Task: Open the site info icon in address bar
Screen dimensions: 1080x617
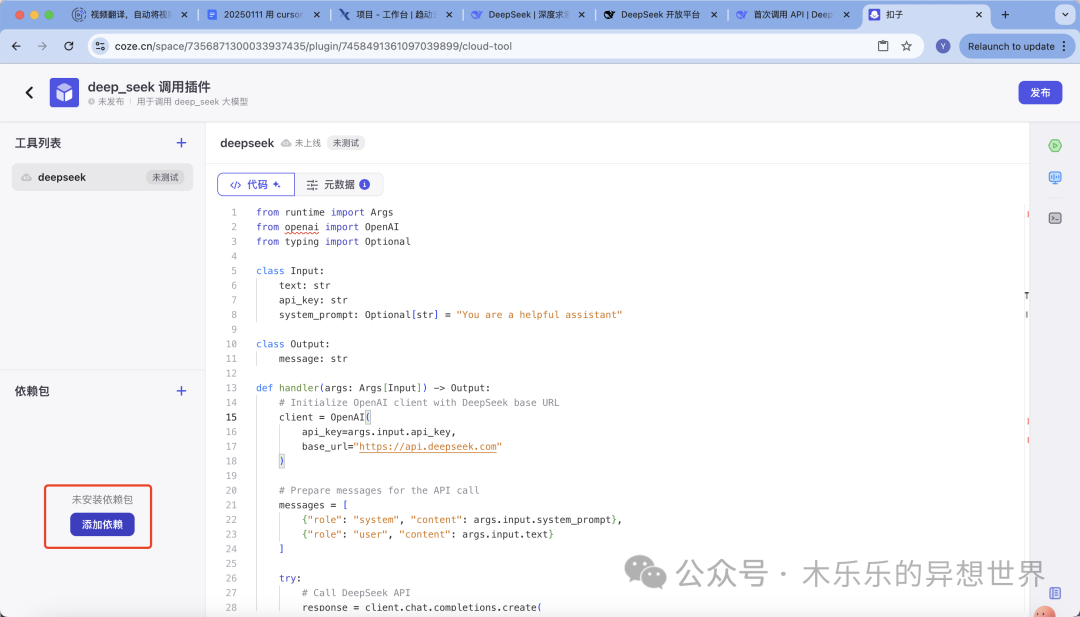Action: (x=101, y=46)
